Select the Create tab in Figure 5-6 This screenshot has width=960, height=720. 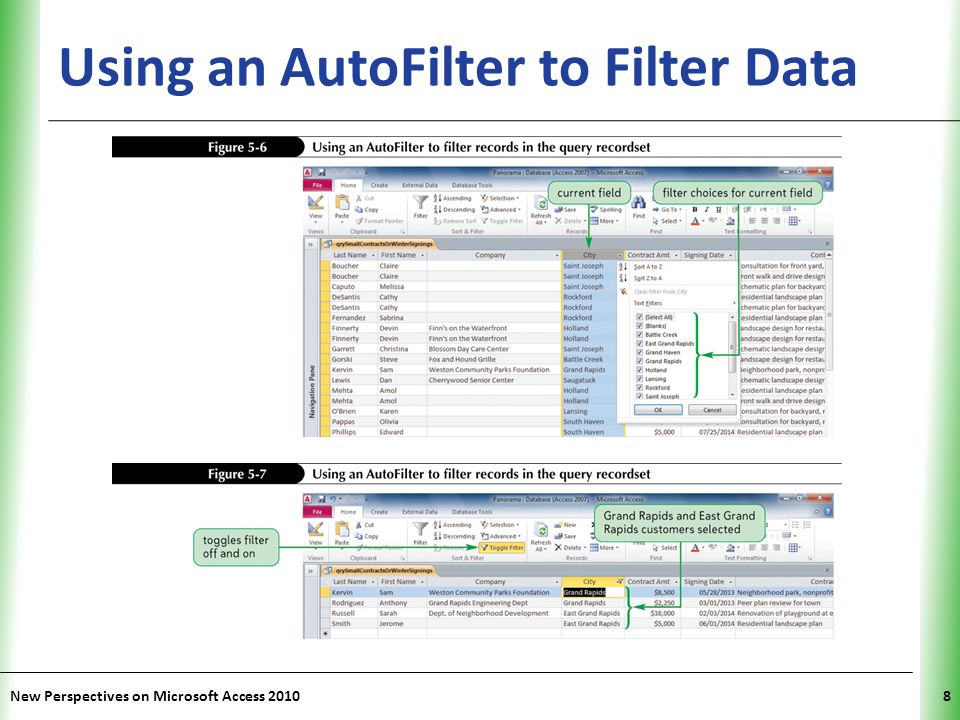[x=379, y=185]
